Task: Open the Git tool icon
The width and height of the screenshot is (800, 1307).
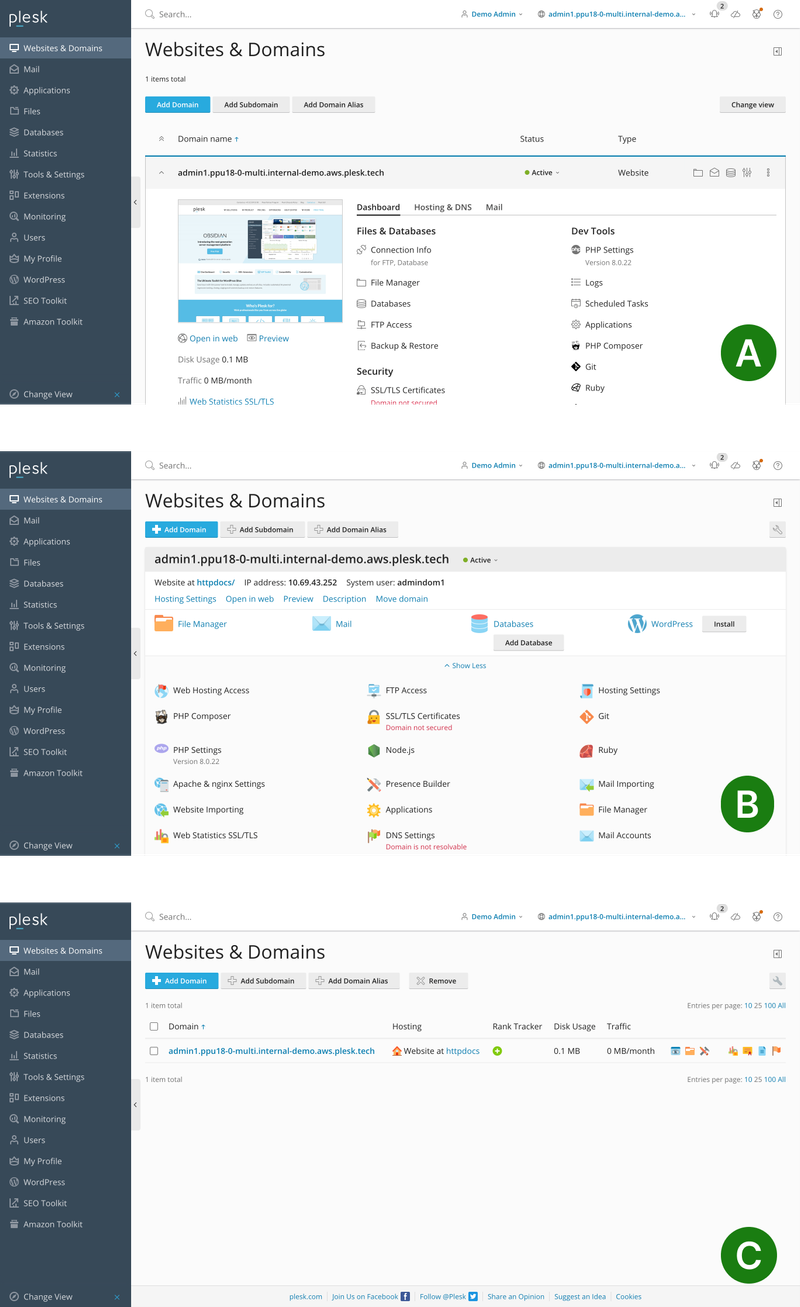Action: pyautogui.click(x=585, y=715)
